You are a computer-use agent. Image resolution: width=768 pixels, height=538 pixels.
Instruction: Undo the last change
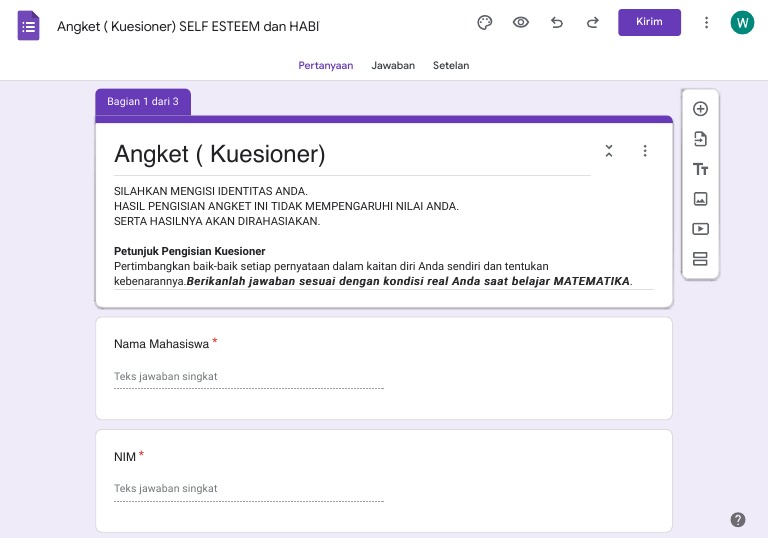coord(557,23)
